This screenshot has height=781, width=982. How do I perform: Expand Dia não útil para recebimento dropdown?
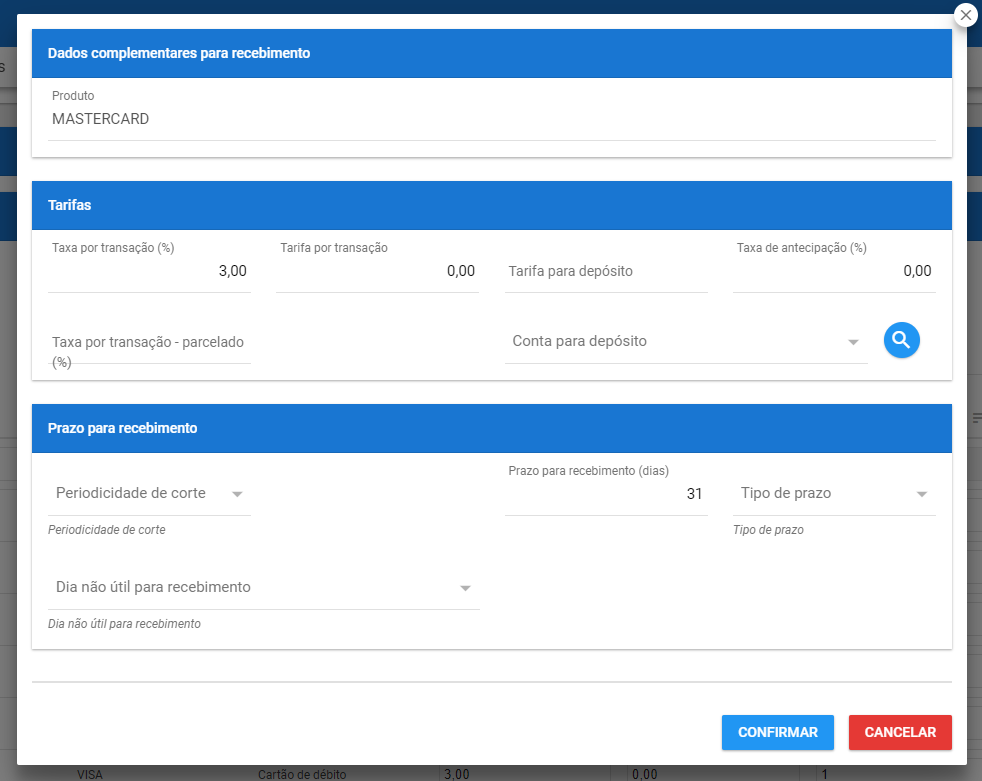pos(263,588)
